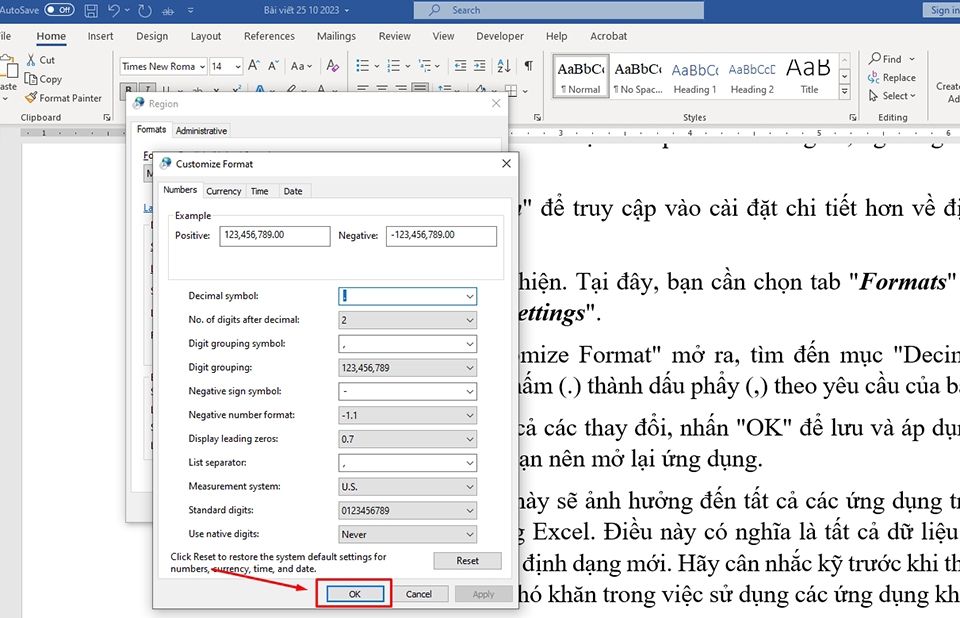Apply the No Spacing style
Screen dimensions: 960x618
(638, 77)
